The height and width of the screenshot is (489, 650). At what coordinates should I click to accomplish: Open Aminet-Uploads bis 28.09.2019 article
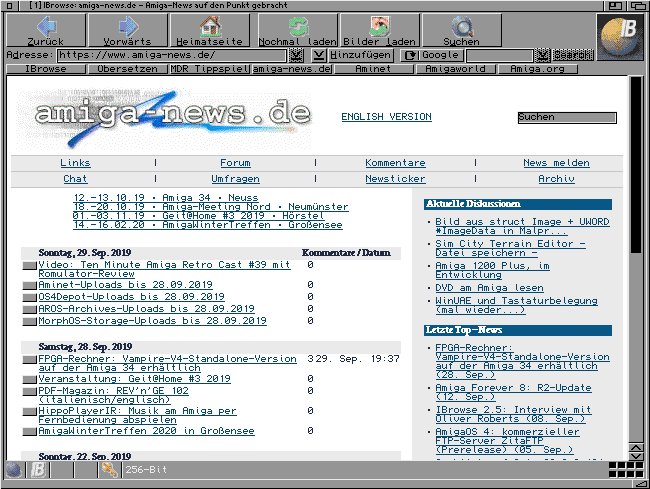point(125,285)
